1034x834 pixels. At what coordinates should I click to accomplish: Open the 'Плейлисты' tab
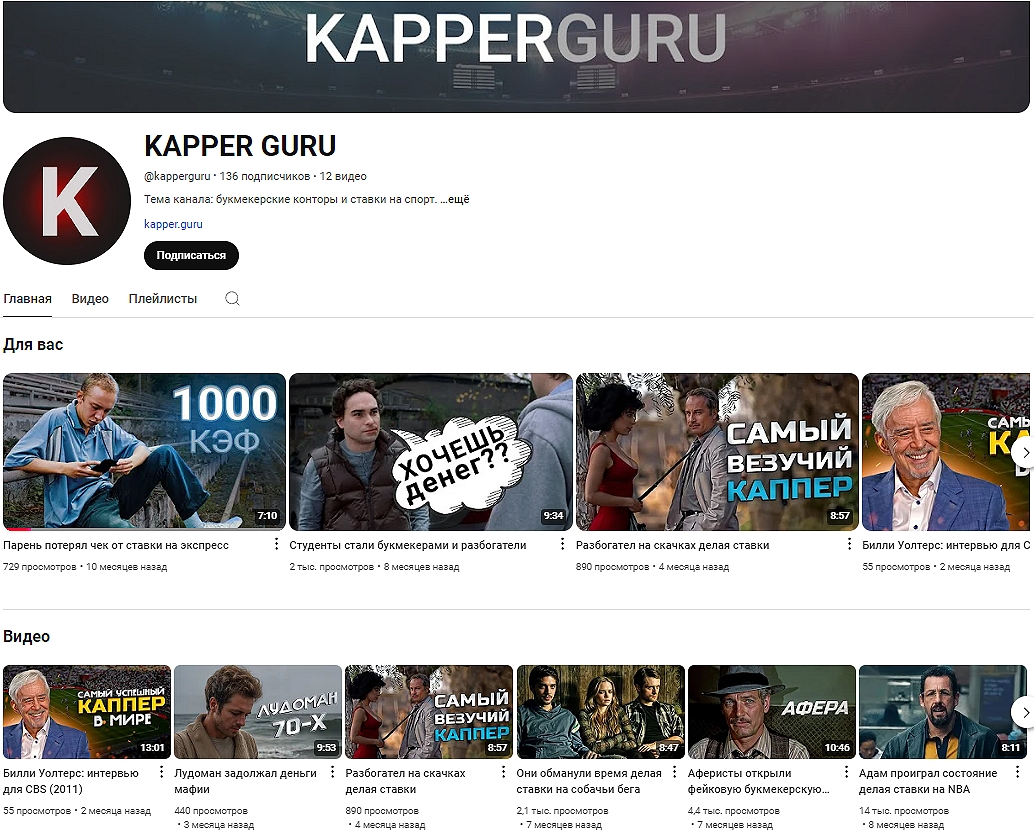pyautogui.click(x=163, y=299)
